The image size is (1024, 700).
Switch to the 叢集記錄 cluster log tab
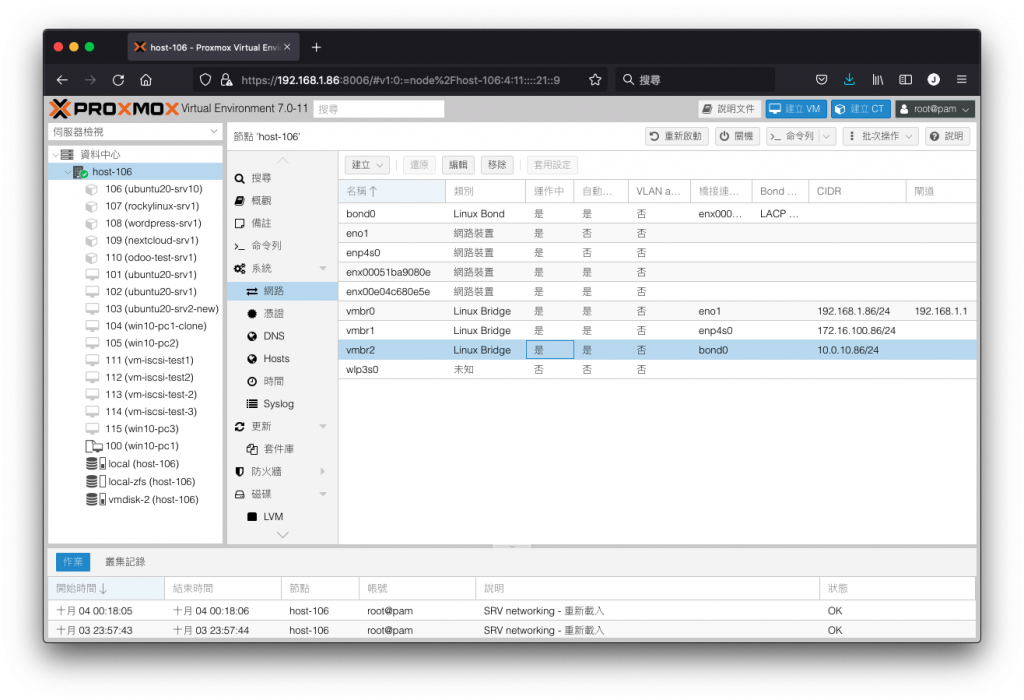(x=125, y=562)
